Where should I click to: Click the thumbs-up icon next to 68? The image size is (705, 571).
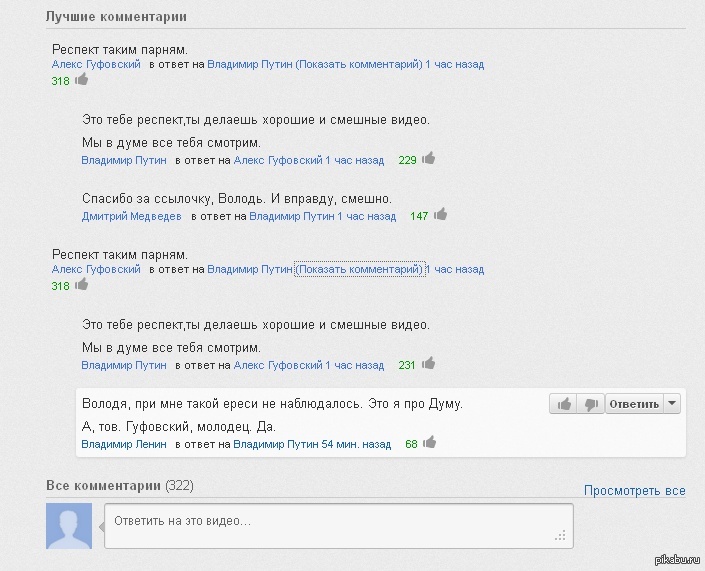(428, 442)
